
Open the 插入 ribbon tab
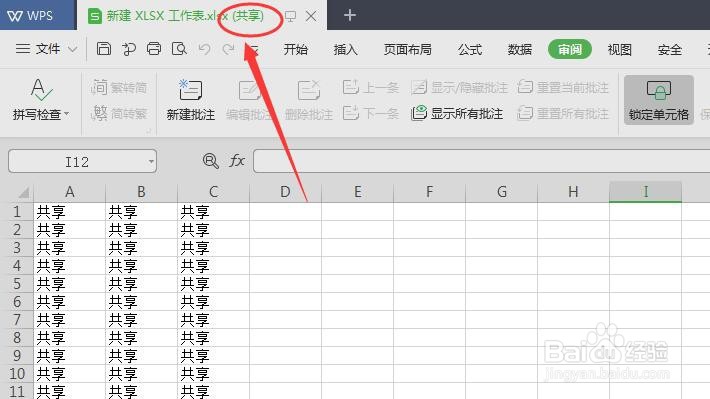tap(345, 49)
